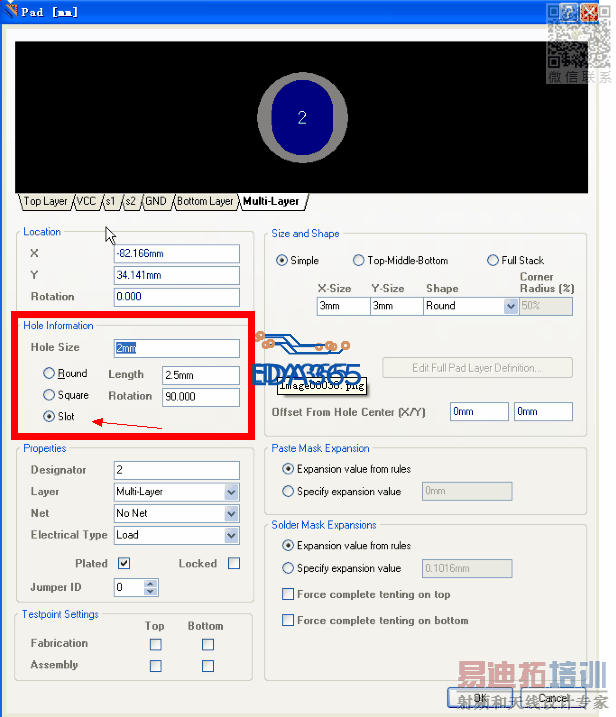
Task: Open the Net dropdown
Action: 231,514
